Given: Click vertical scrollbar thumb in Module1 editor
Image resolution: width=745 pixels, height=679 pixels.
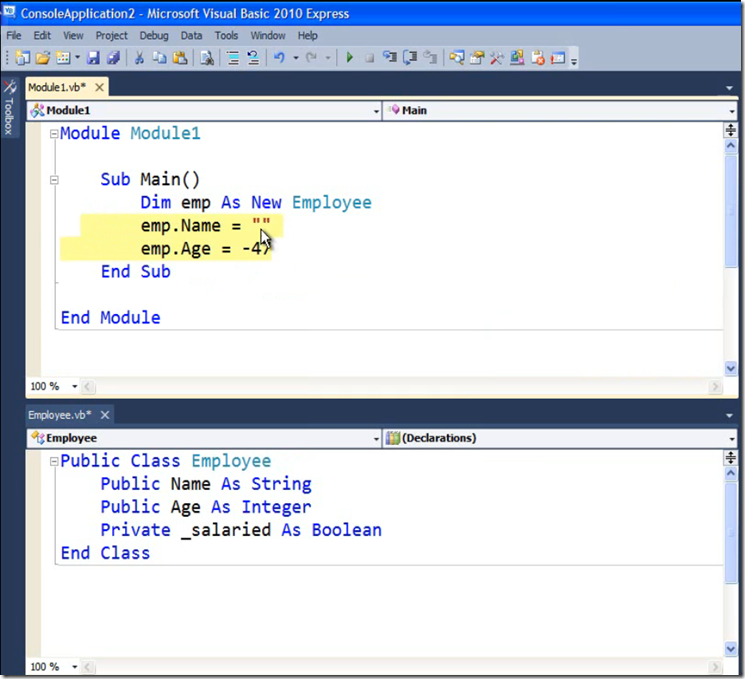Looking at the screenshot, I should 731,211.
